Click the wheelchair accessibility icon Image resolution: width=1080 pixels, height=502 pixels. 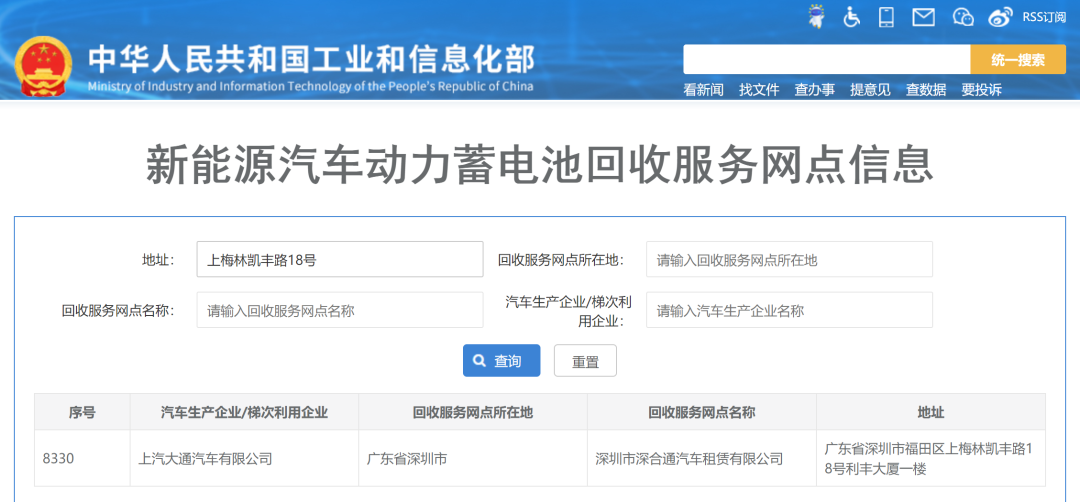(852, 17)
